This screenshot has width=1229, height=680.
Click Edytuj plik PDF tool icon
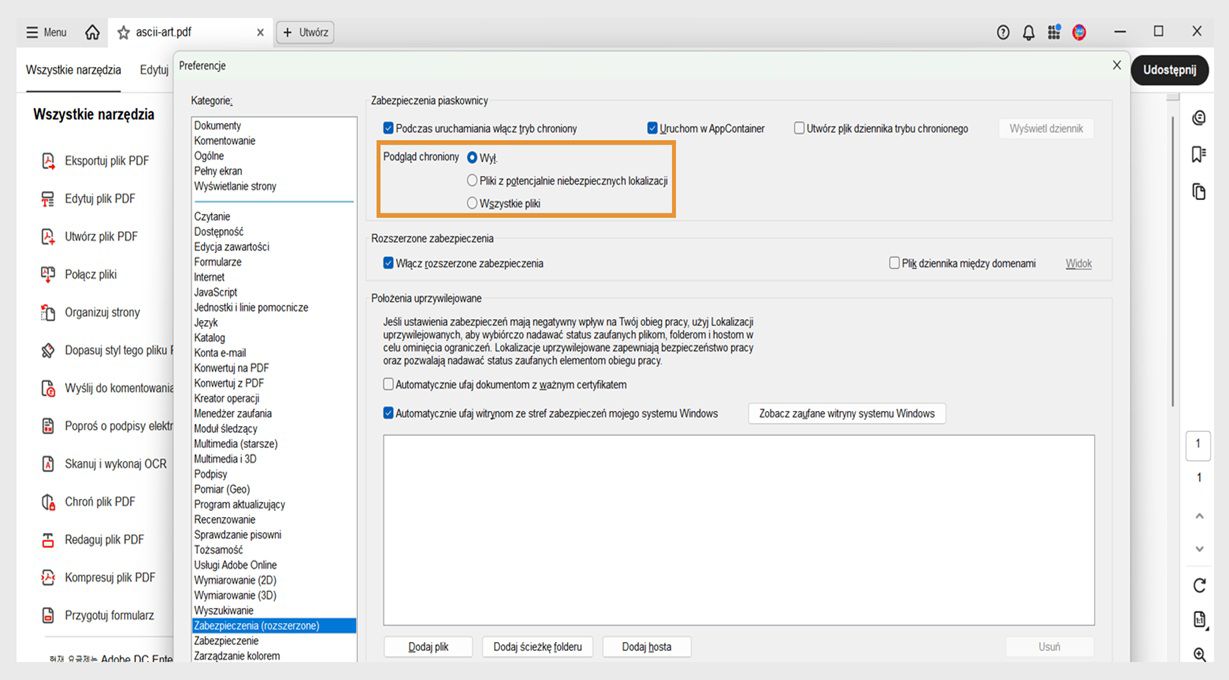47,199
